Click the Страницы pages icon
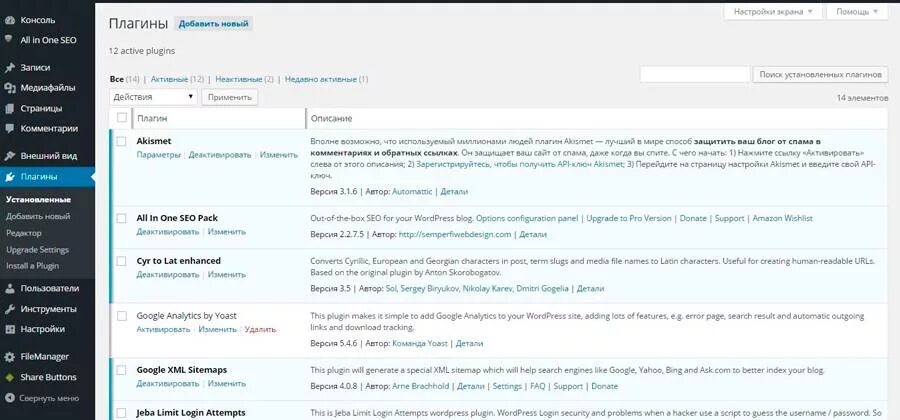 coord(9,108)
